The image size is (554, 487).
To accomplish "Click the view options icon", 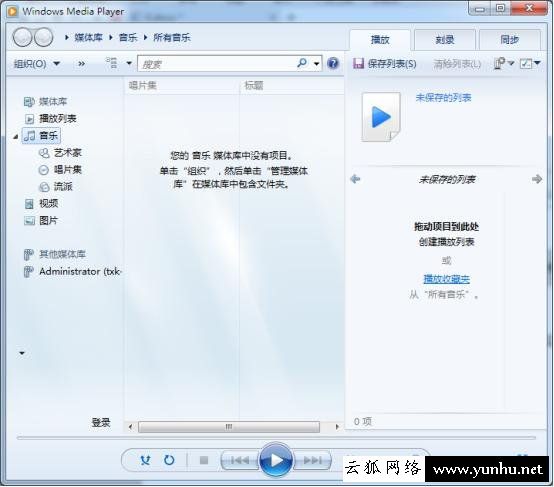I will click(x=112, y=63).
